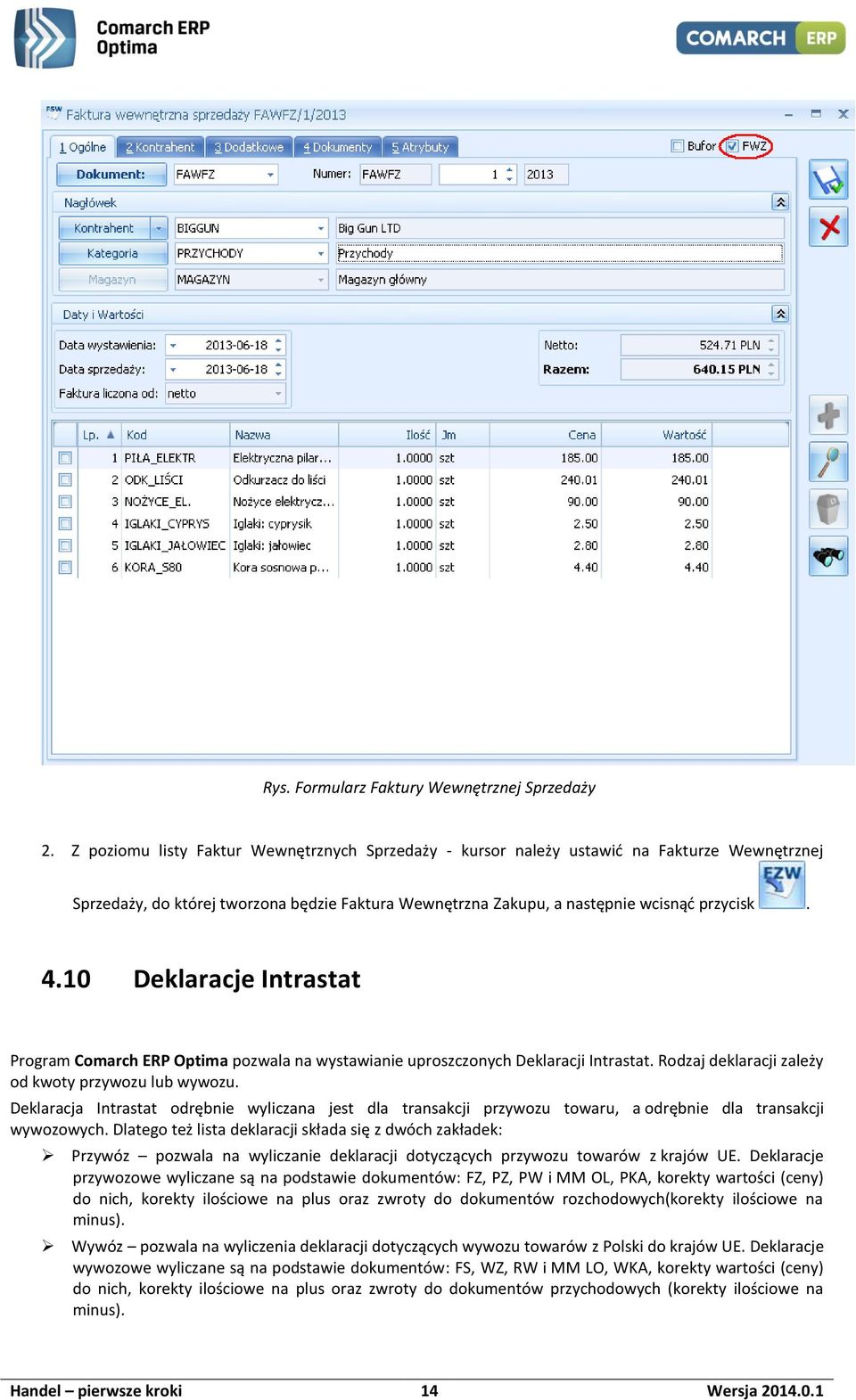The image size is (856, 1400).
Task: Click the Razem value stepper
Action: [771, 370]
